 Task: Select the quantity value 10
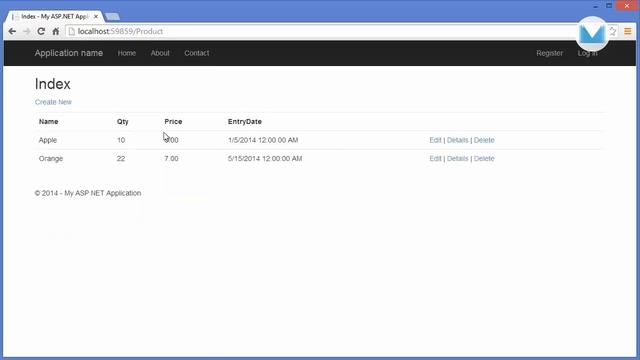(121, 140)
